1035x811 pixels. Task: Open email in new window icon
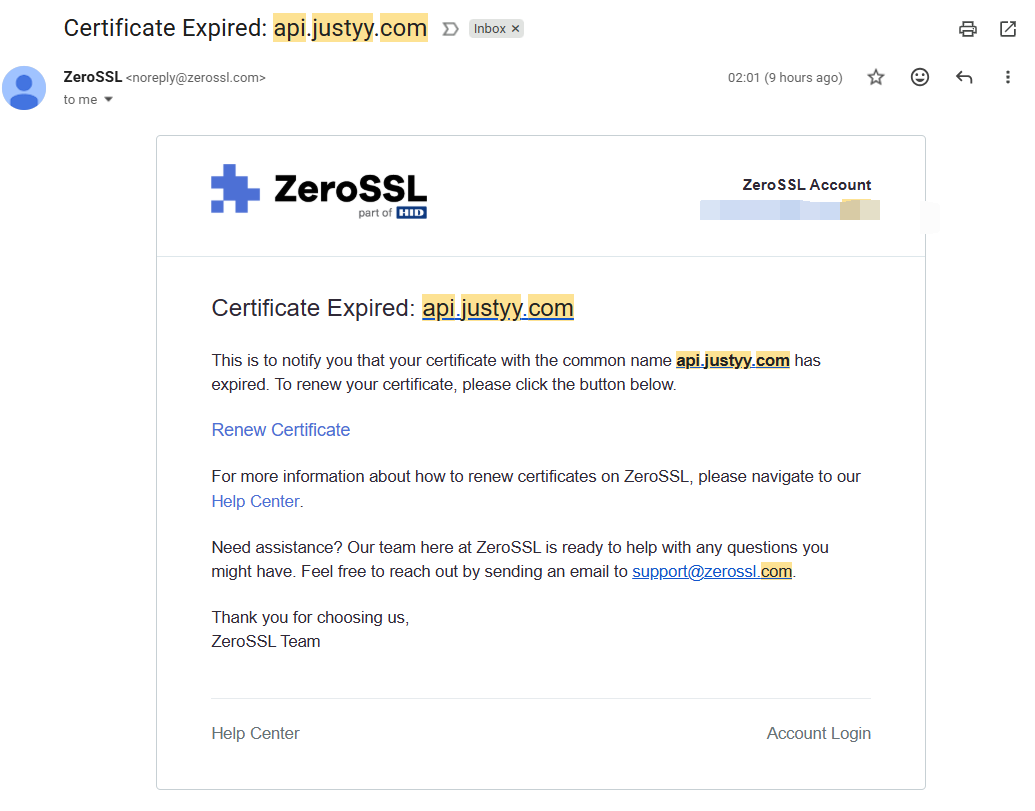1008,29
